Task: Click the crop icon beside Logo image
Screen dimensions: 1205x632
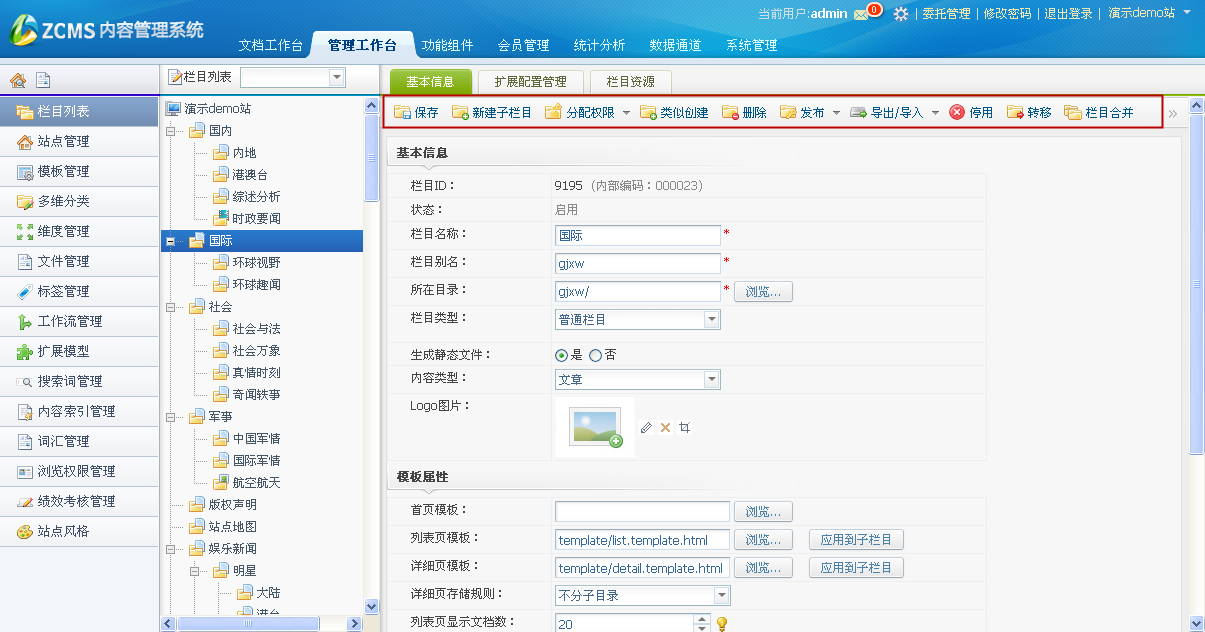Action: 685,427
